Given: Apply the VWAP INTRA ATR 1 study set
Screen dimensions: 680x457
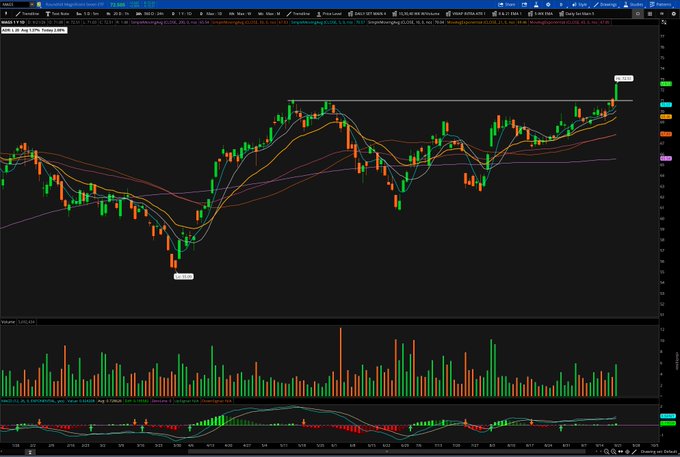Looking at the screenshot, I should tap(465, 13).
